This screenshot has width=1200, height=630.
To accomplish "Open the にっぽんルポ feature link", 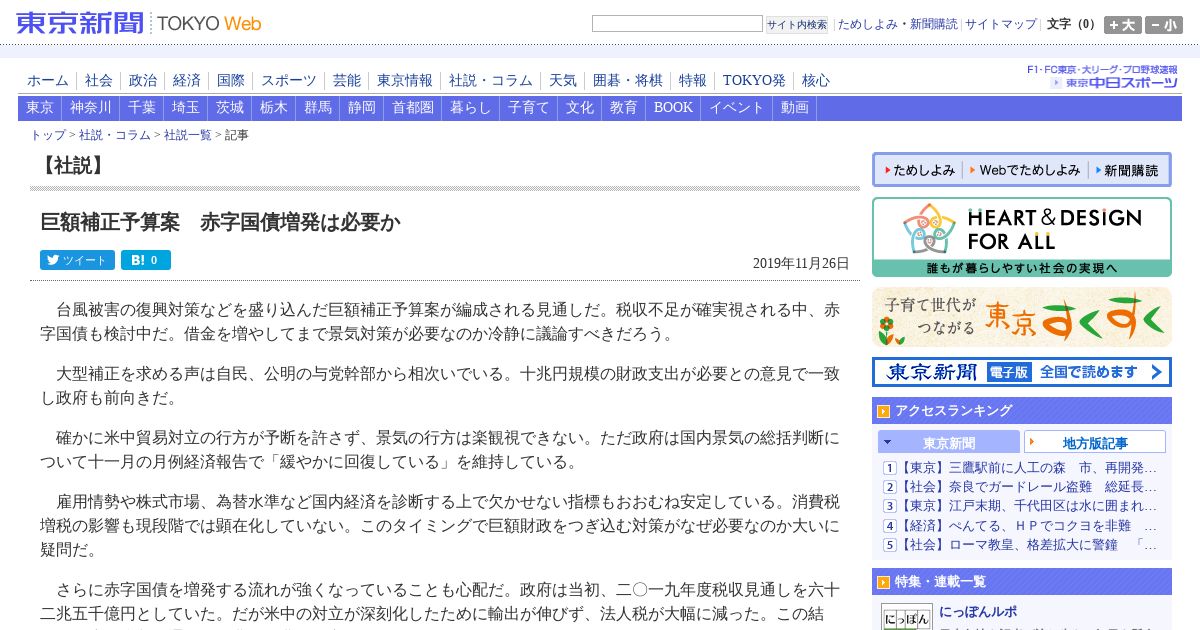I will (x=978, y=611).
